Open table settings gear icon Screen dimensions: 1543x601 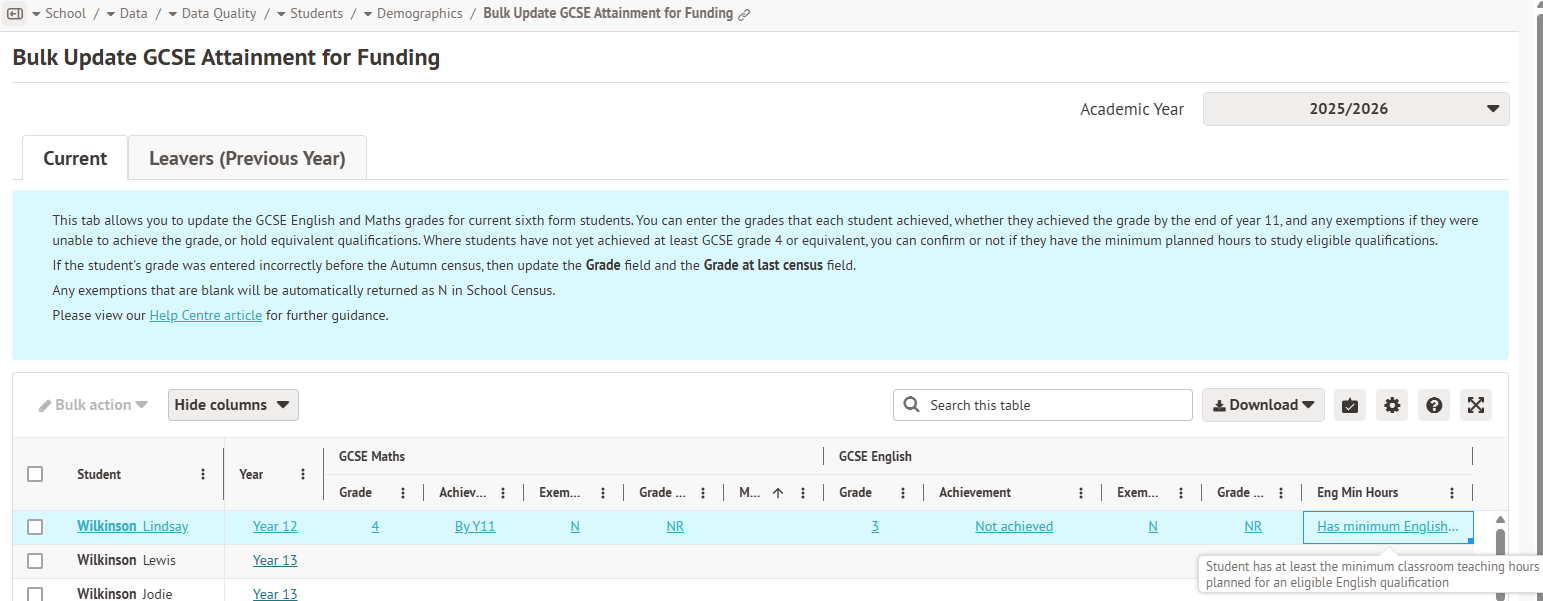(1392, 405)
